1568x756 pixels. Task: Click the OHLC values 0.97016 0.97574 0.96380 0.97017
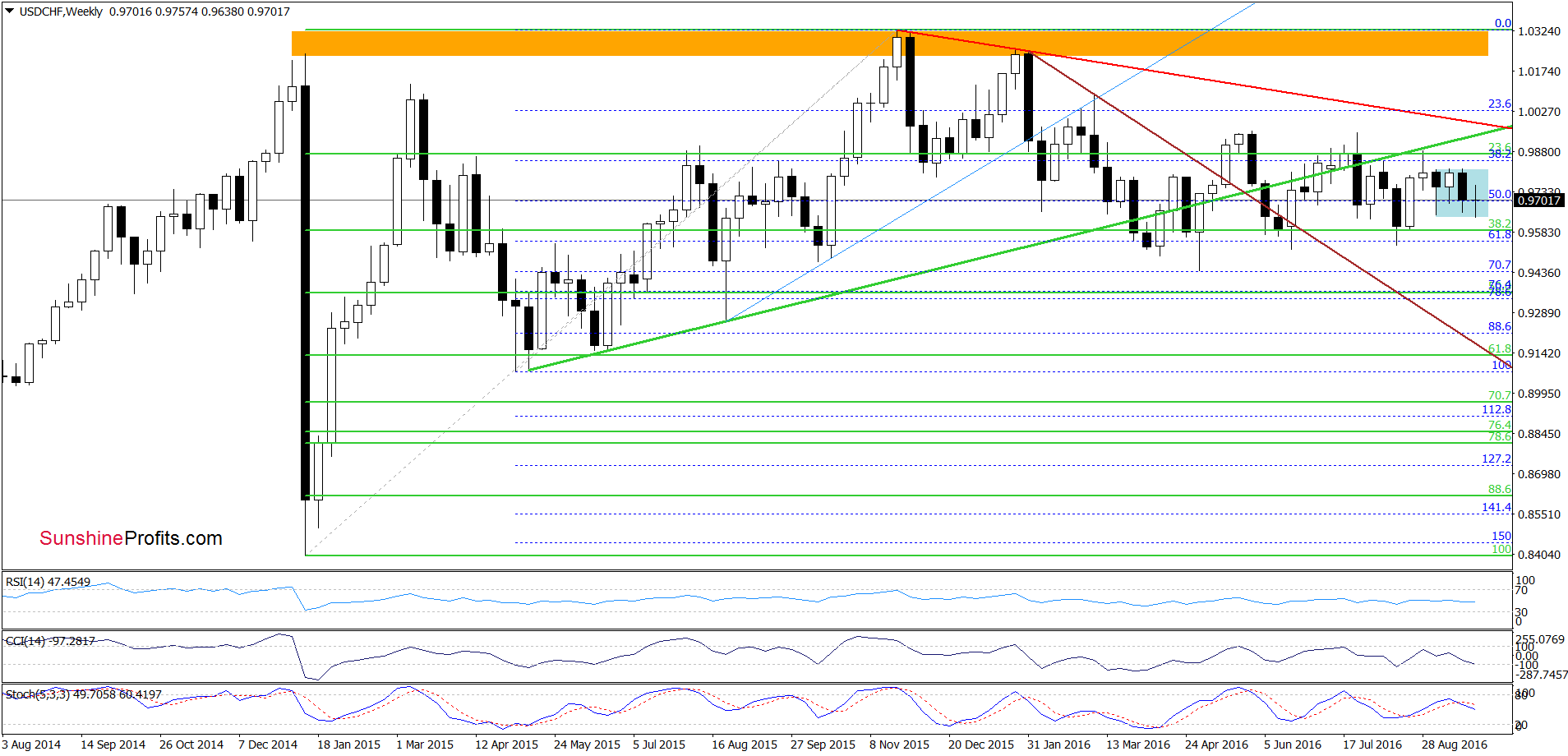click(x=200, y=12)
